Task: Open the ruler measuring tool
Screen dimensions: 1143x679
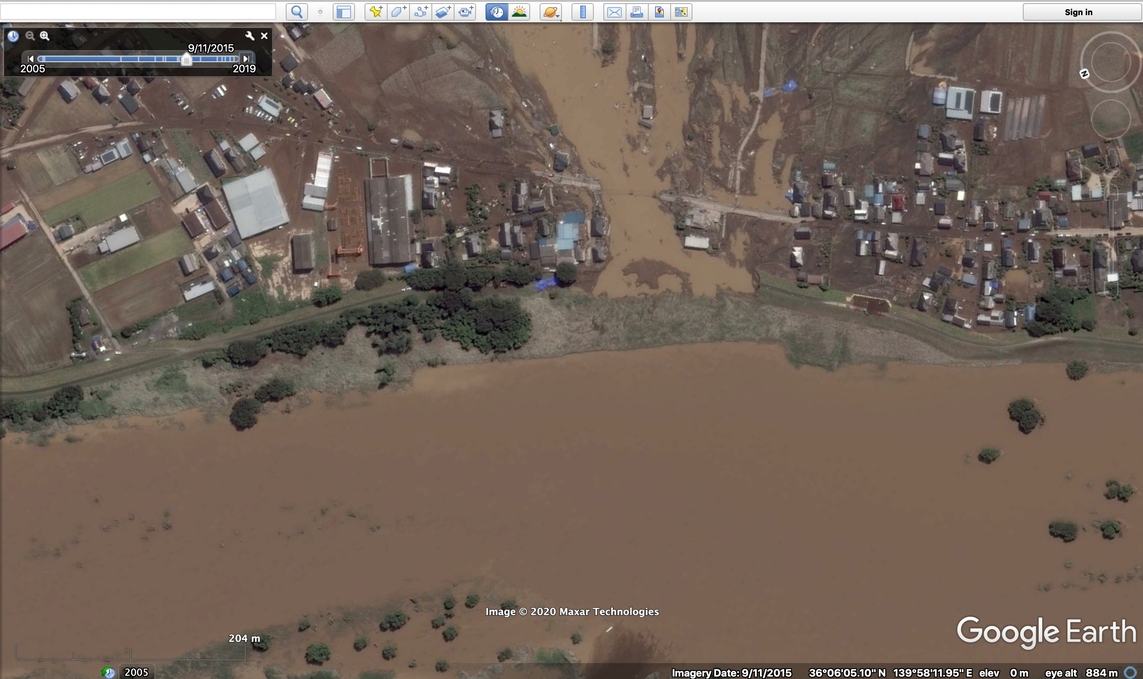Action: point(583,12)
